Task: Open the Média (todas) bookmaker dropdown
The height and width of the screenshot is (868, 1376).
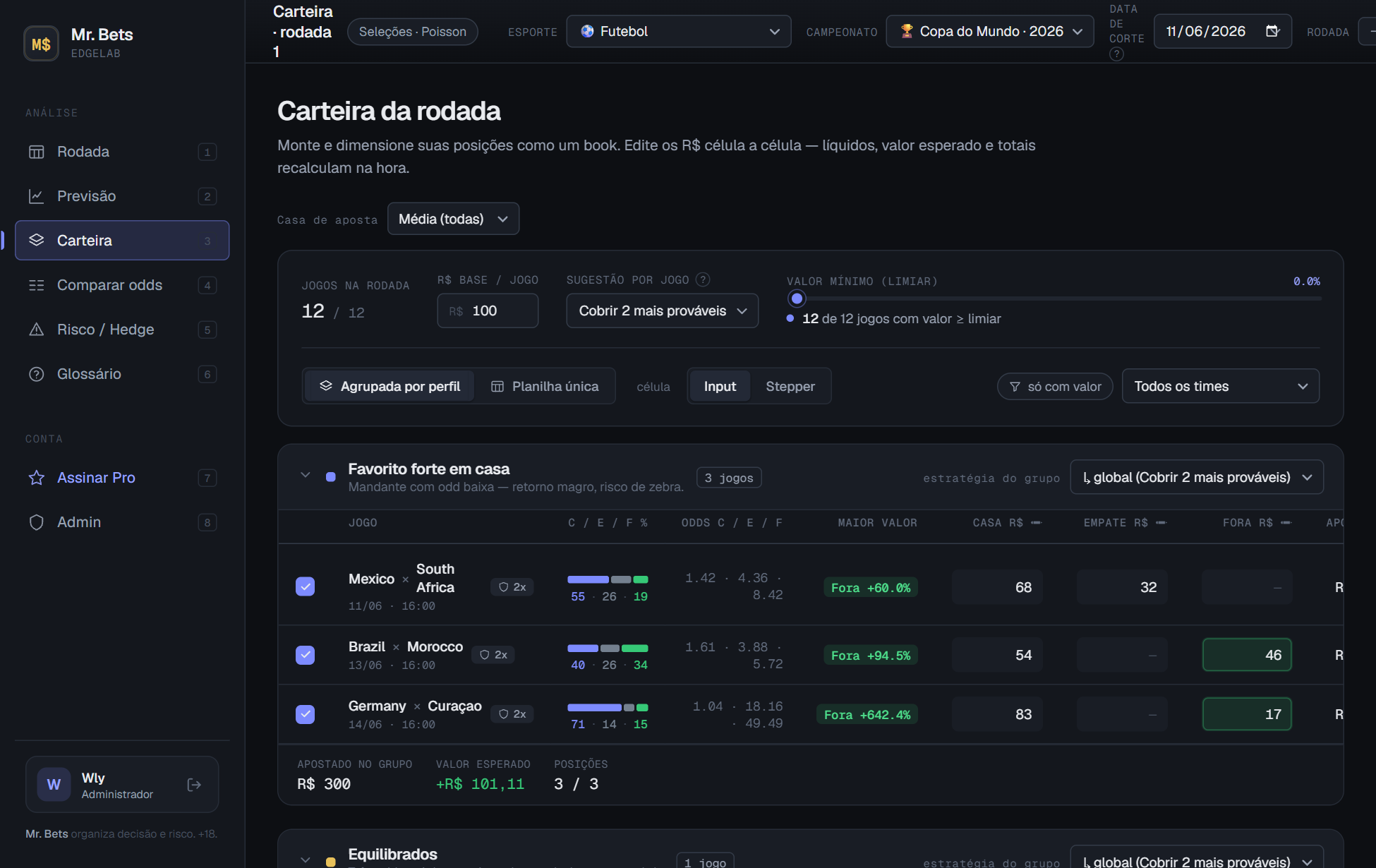Action: [x=453, y=219]
